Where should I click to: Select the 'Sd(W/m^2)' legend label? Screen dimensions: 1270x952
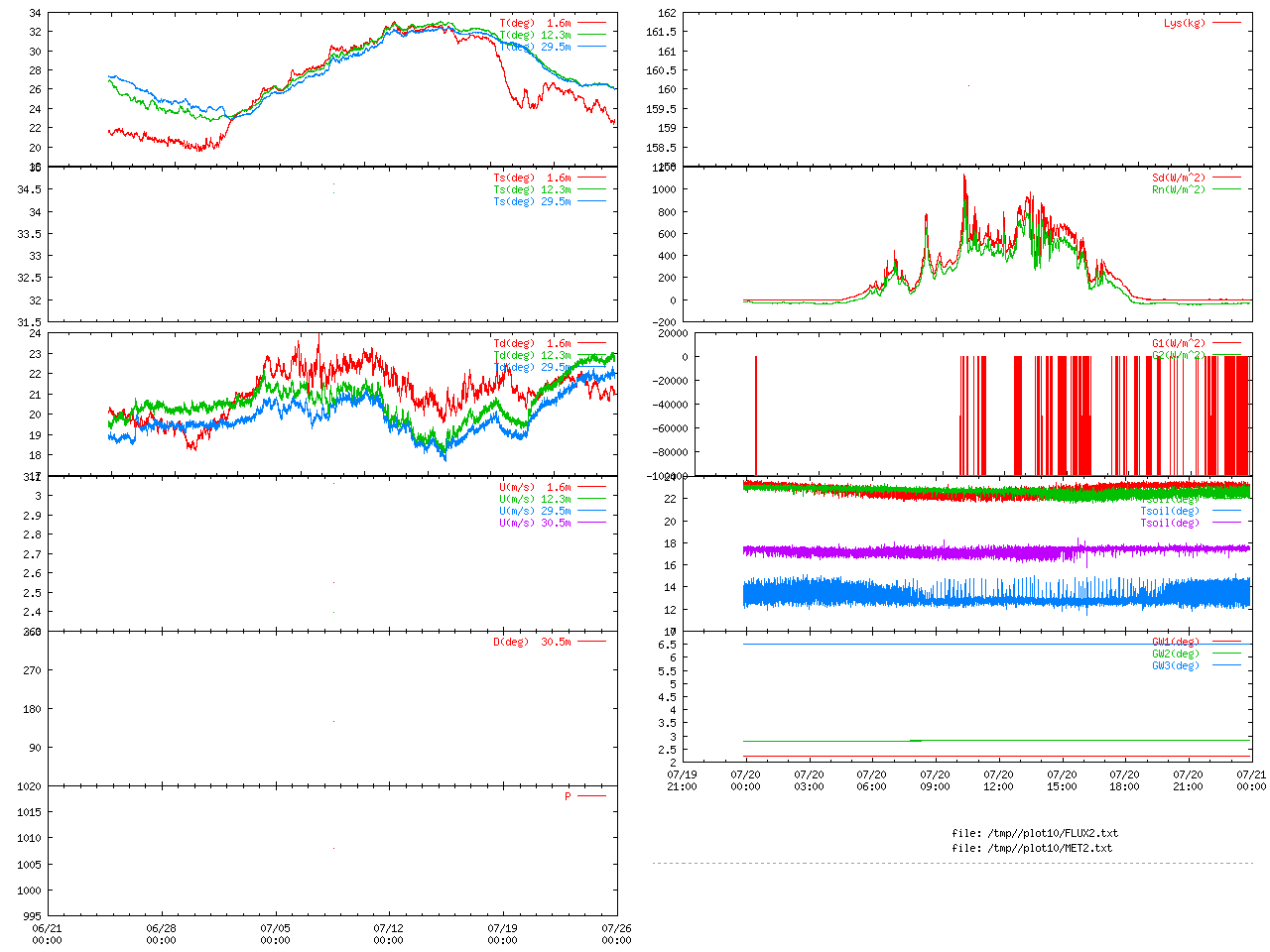[x=1179, y=178]
